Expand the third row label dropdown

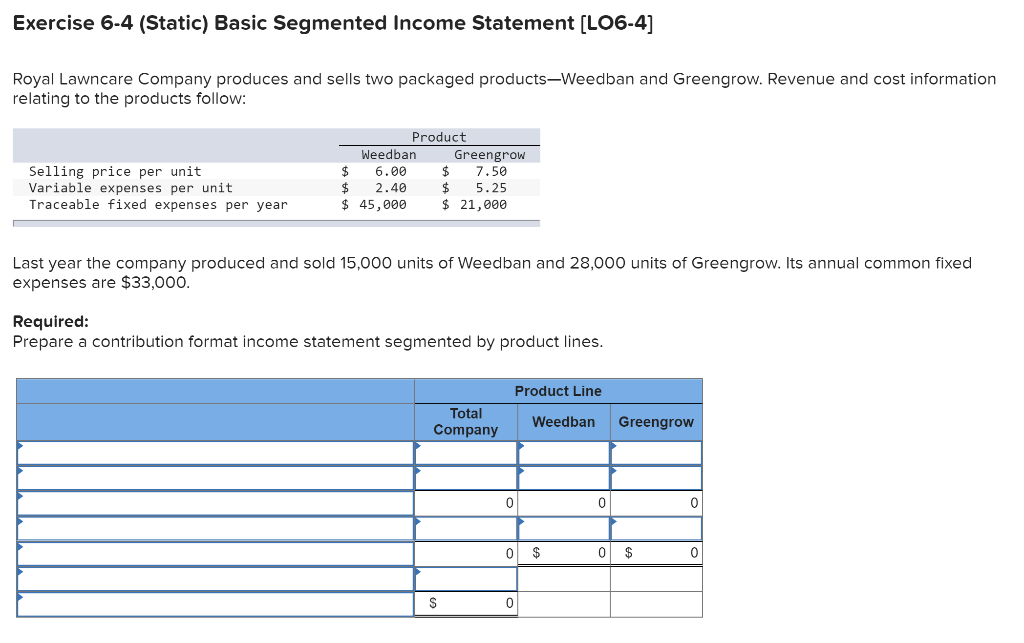(x=215, y=502)
